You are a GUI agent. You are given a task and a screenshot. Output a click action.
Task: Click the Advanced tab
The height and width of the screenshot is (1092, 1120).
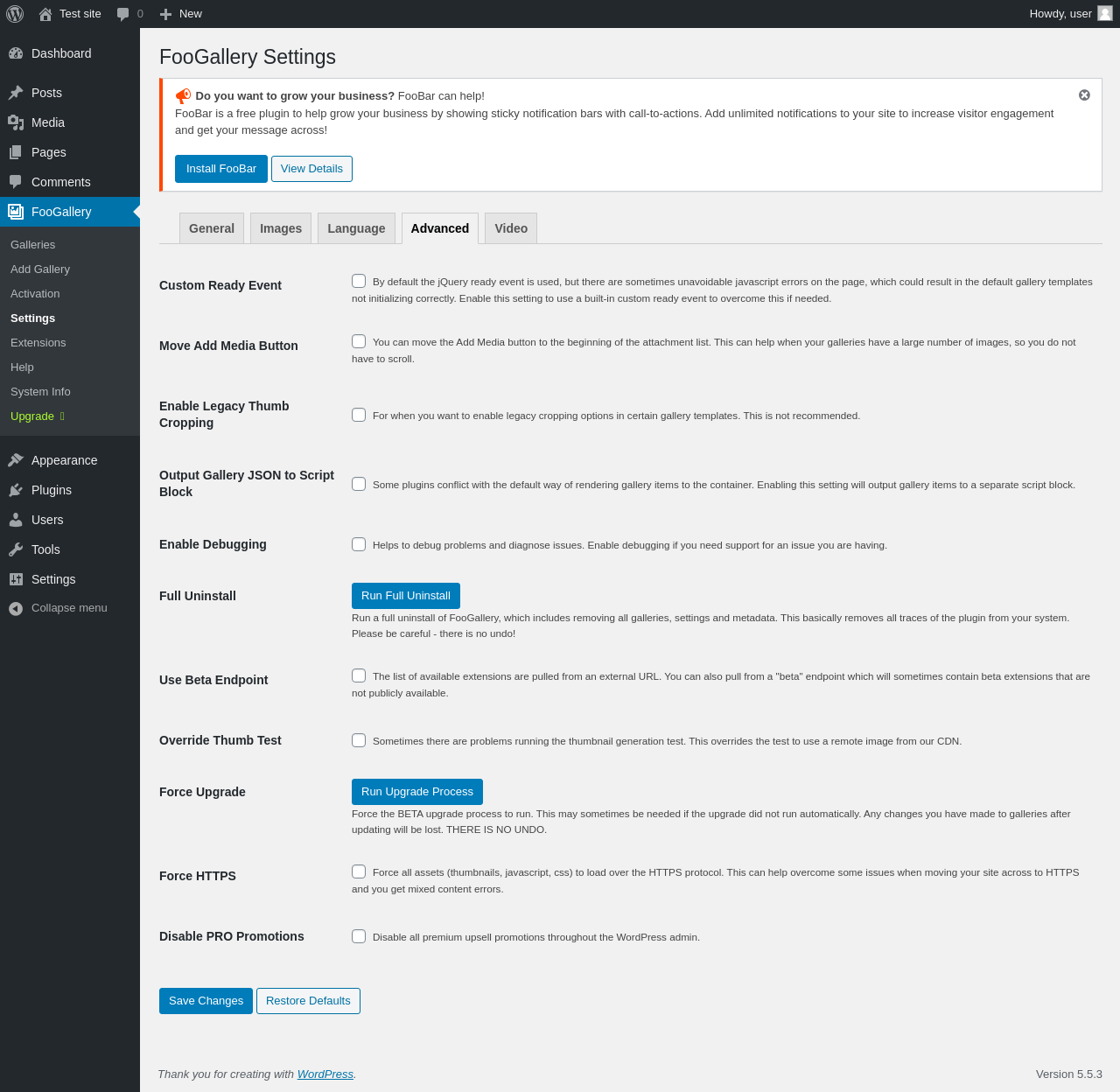click(440, 228)
